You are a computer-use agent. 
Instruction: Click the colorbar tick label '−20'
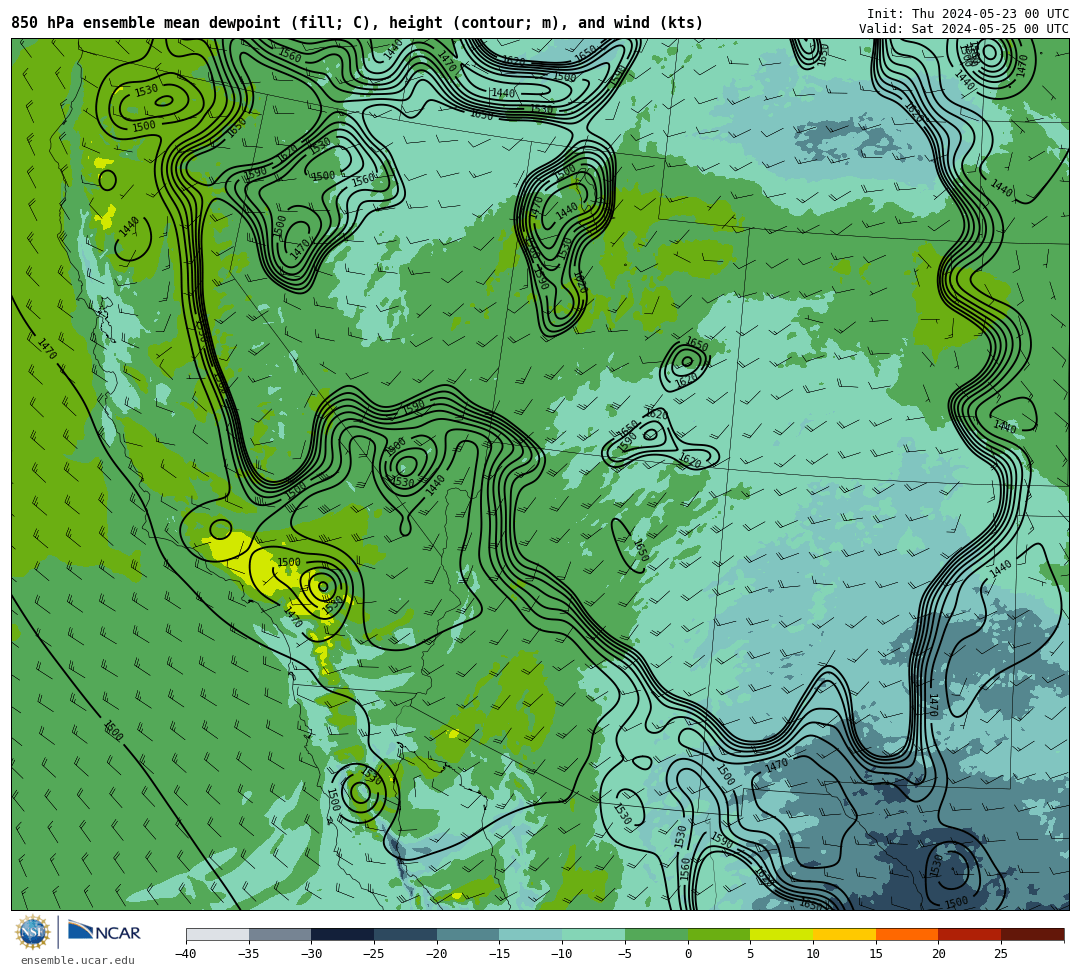(x=437, y=954)
